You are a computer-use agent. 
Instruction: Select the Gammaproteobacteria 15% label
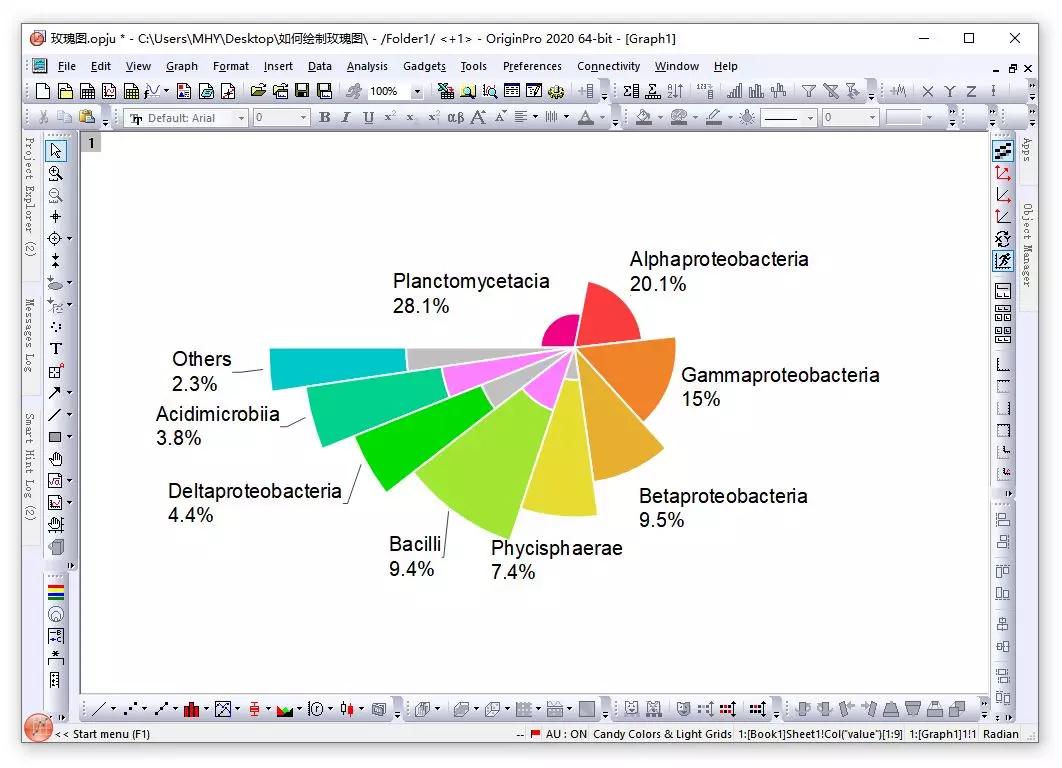click(780, 387)
